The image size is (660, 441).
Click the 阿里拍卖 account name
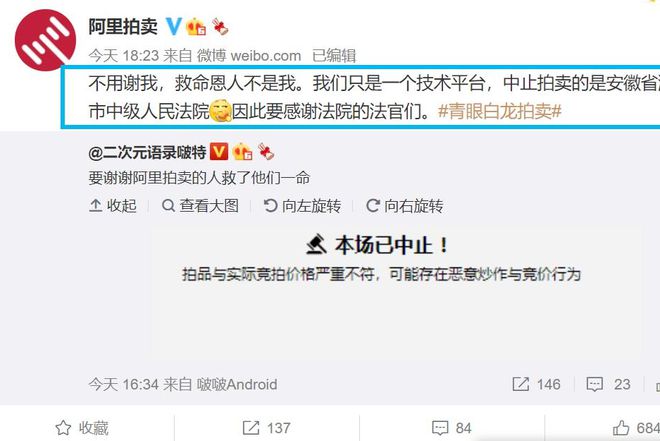(123, 27)
